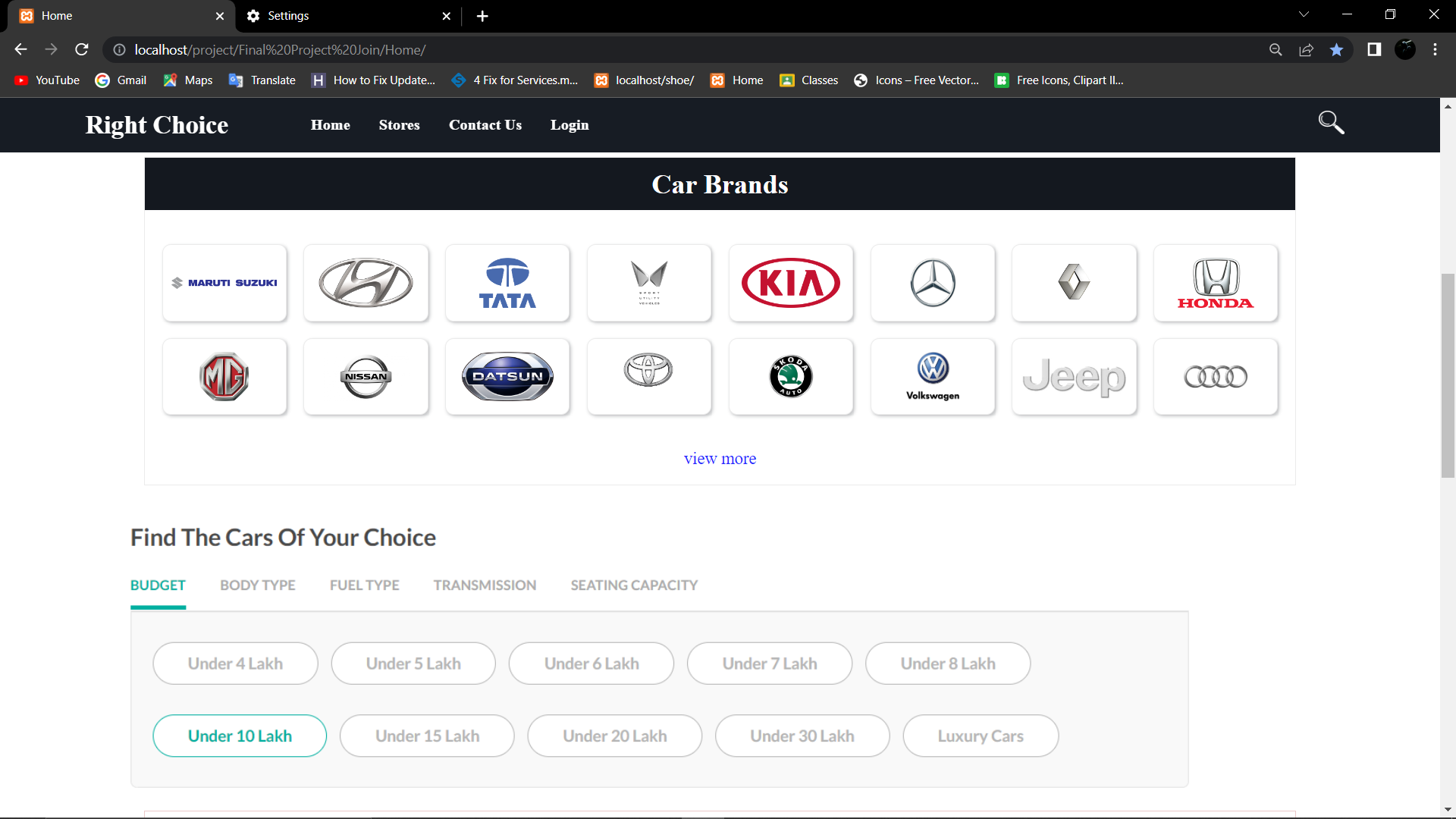Click the Hyundai brand icon
Image resolution: width=1456 pixels, height=819 pixels.
pyautogui.click(x=366, y=283)
